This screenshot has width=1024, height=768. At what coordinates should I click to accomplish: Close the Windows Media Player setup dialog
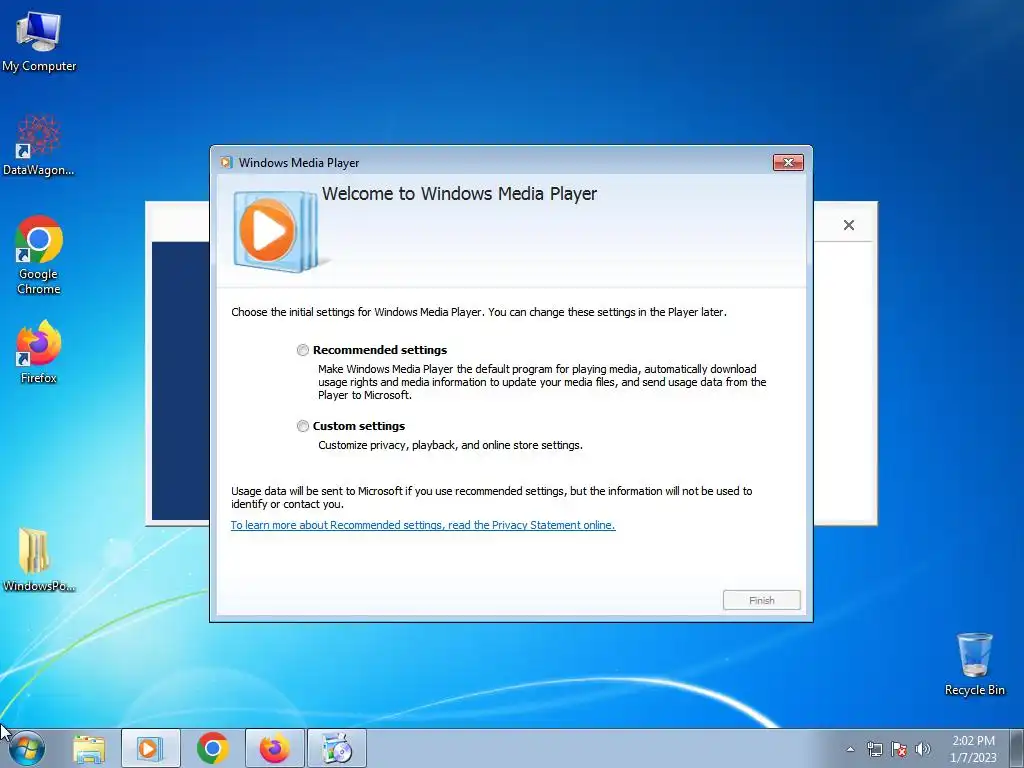pyautogui.click(x=788, y=163)
